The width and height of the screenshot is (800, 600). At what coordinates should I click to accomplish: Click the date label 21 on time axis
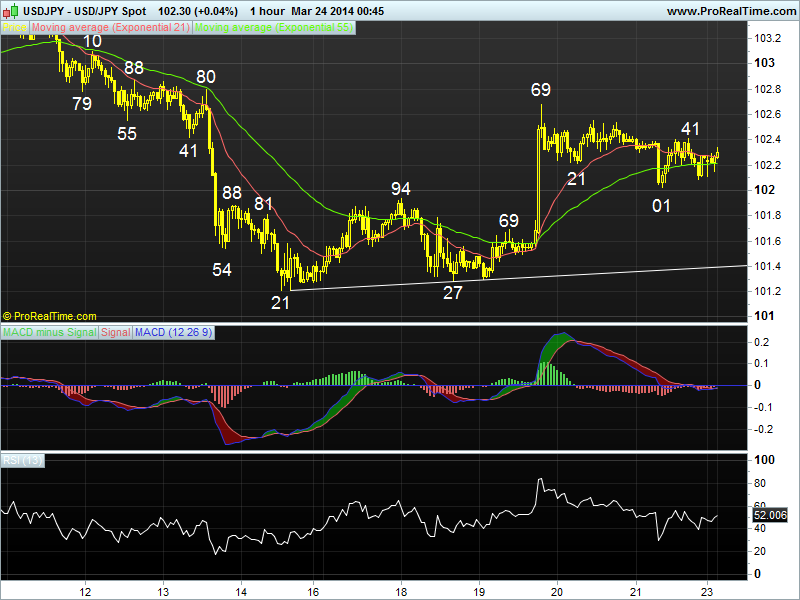pyautogui.click(x=635, y=592)
